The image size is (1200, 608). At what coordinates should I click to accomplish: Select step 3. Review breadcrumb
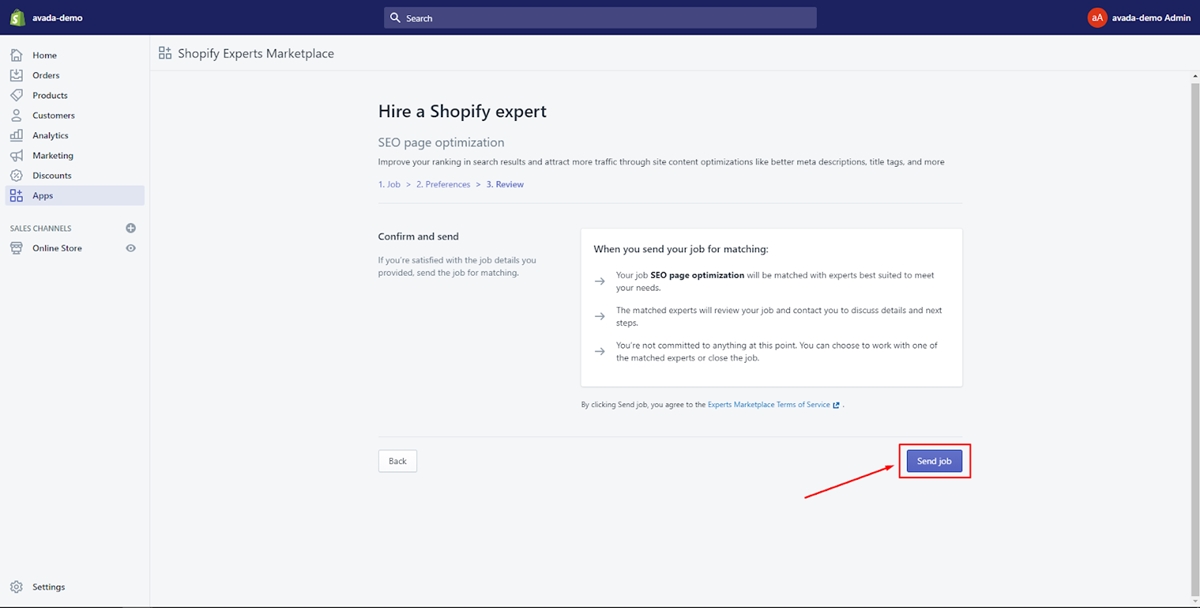505,184
